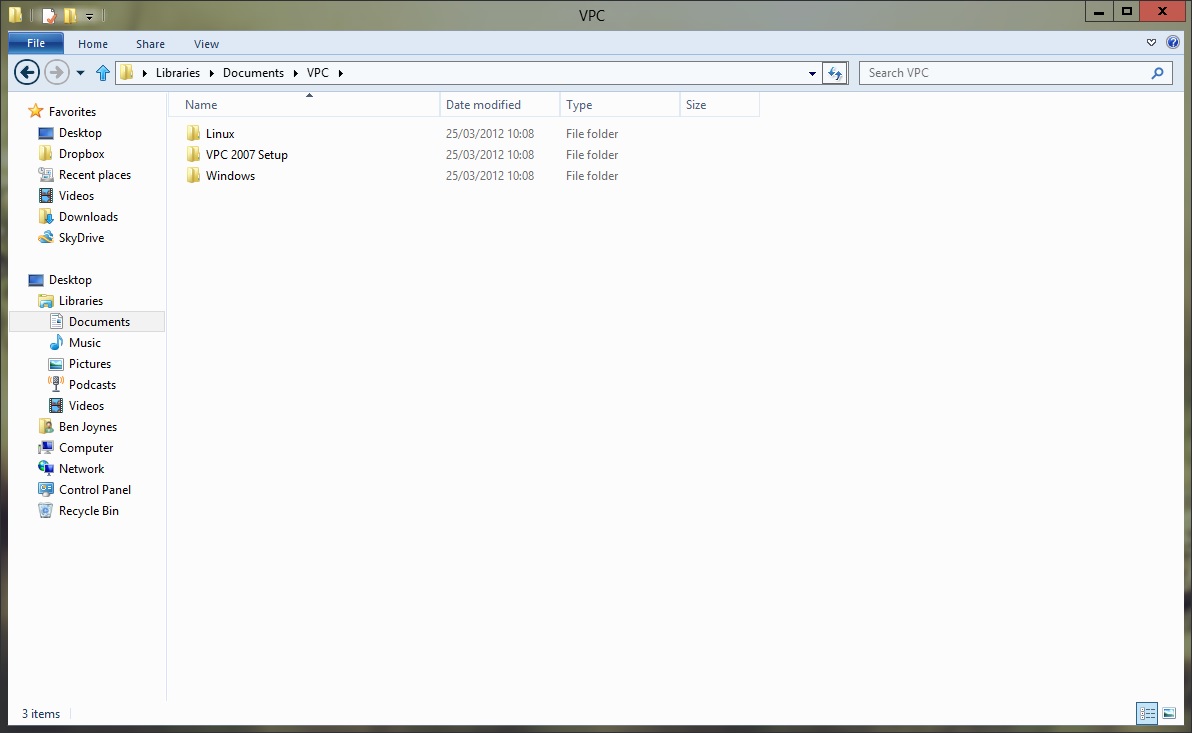1192x733 pixels.
Task: Click the SkyDrive cloud icon
Action: coord(46,237)
